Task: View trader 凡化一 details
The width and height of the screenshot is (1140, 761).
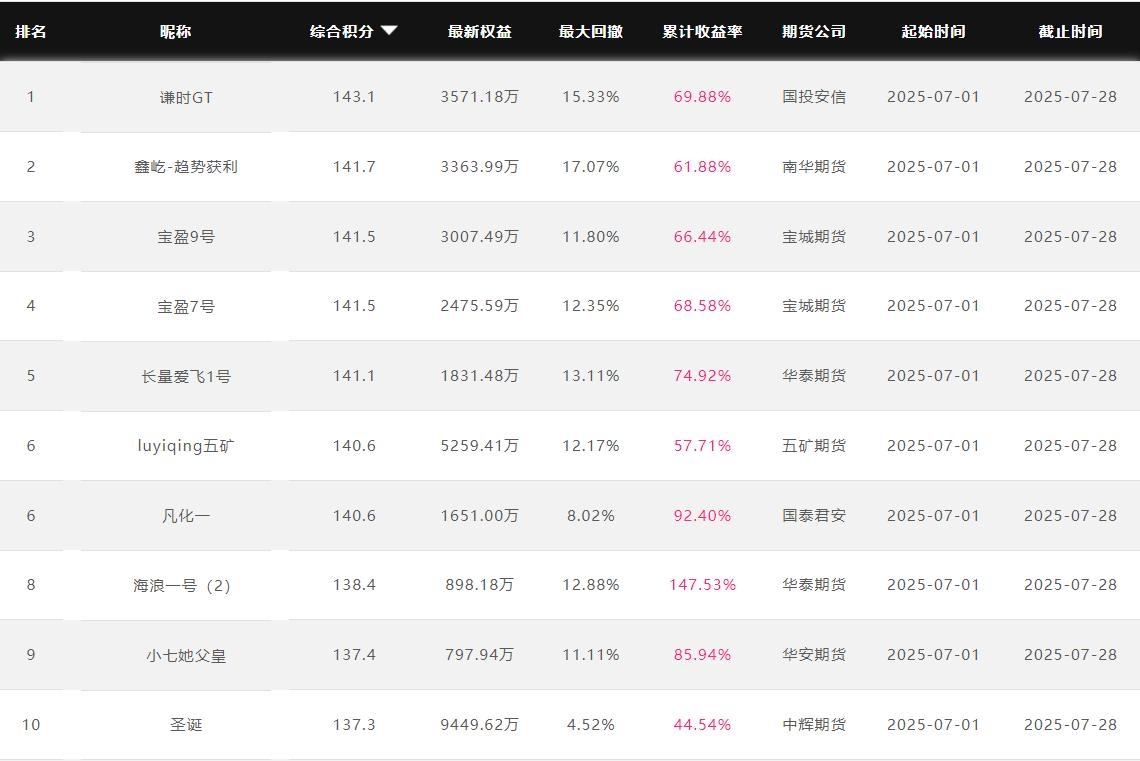Action: (186, 516)
